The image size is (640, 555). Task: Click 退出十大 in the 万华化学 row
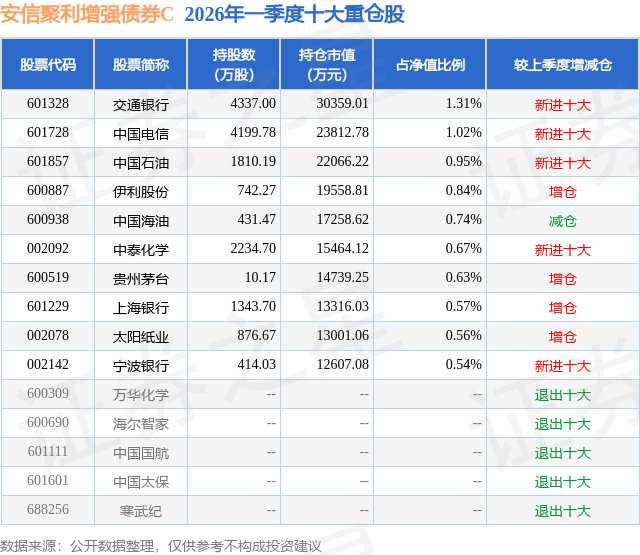tap(563, 395)
